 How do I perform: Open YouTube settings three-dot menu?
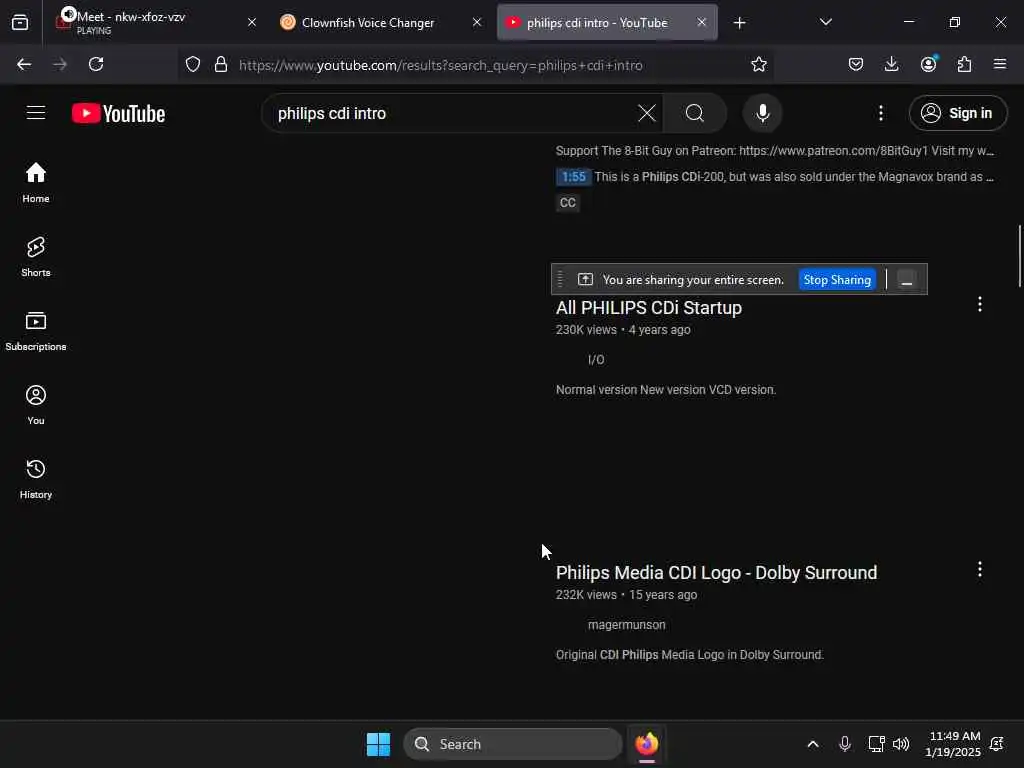880,114
